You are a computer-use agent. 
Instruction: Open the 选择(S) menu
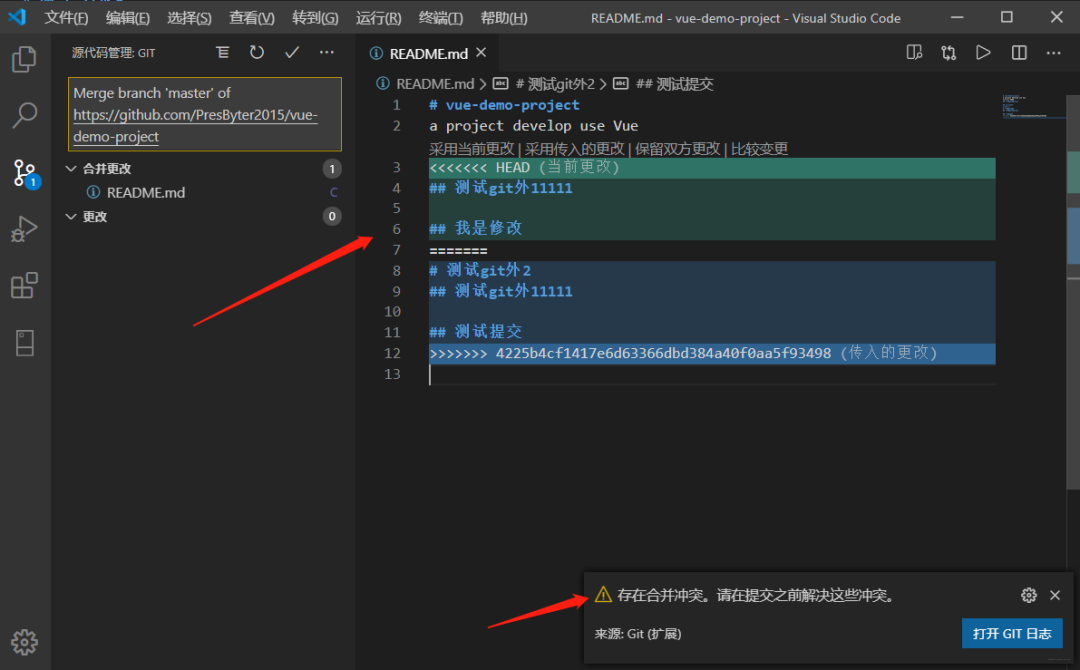[189, 18]
